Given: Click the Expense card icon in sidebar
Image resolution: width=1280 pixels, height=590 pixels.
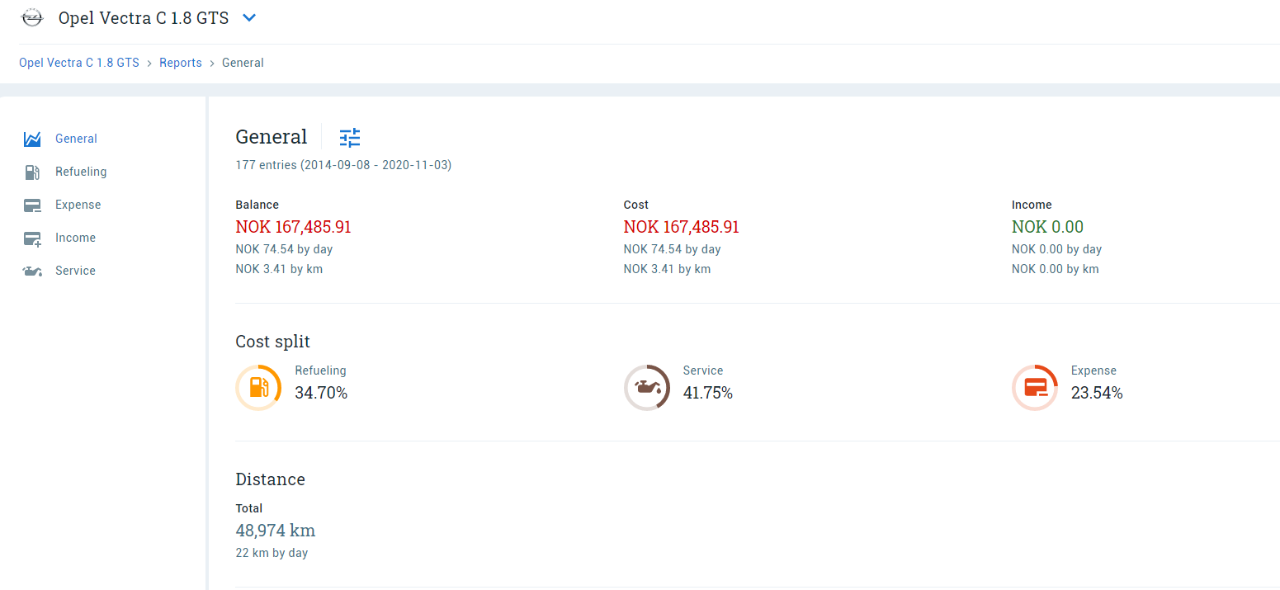Looking at the screenshot, I should pos(33,205).
